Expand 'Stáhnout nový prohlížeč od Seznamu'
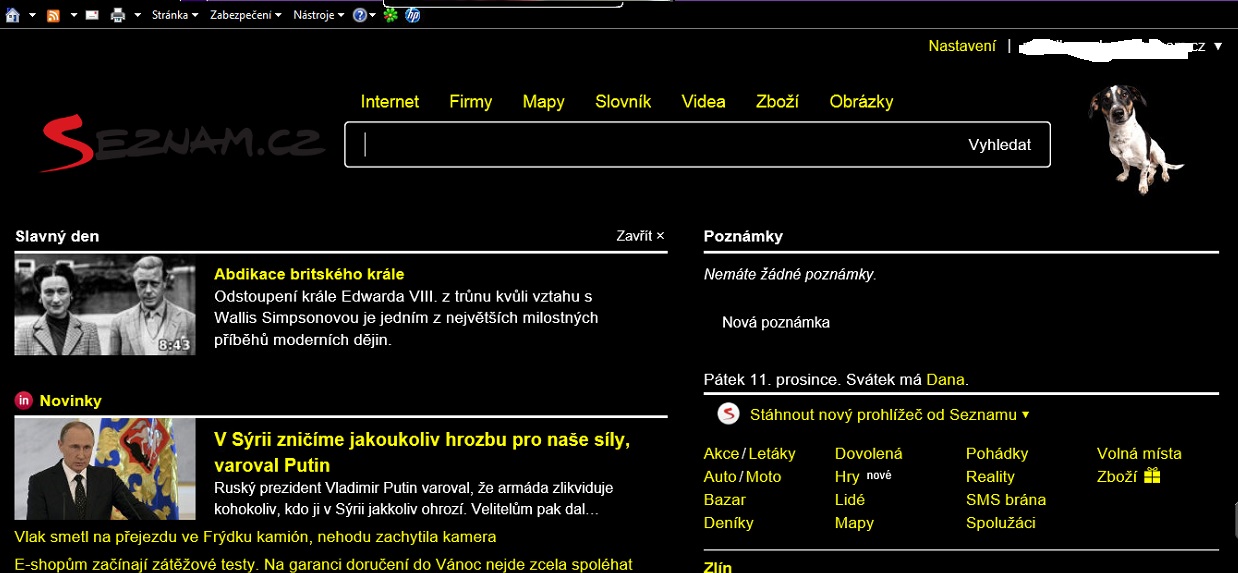Image resolution: width=1238 pixels, height=573 pixels. coord(889,414)
